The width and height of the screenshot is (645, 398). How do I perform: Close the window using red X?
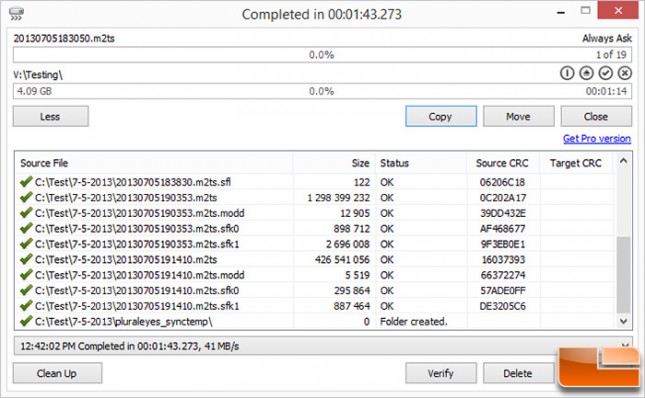(x=618, y=10)
